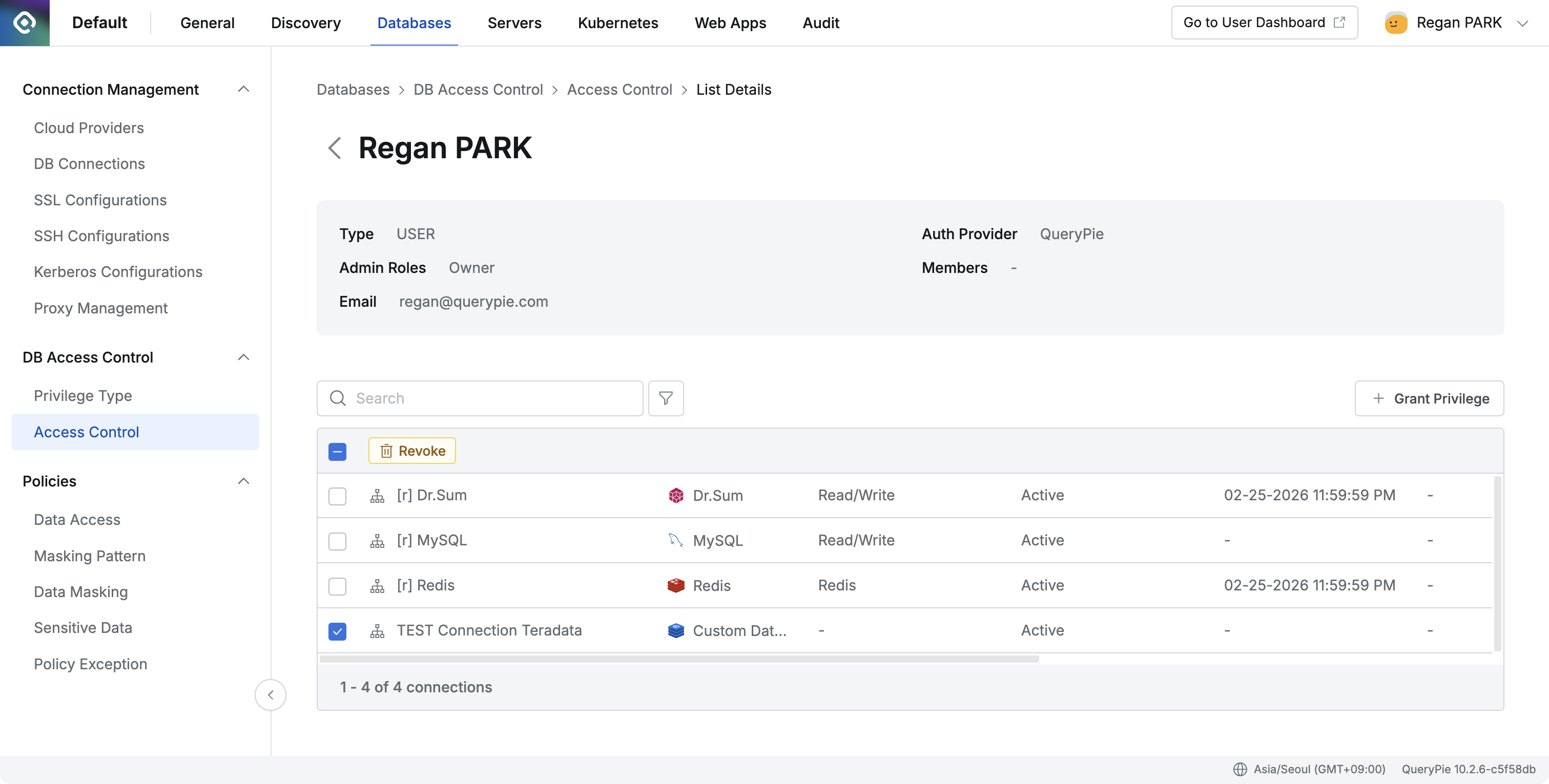Uncheck the TEST Connection Teradata checkbox
The width and height of the screenshot is (1549, 784).
tap(337, 631)
